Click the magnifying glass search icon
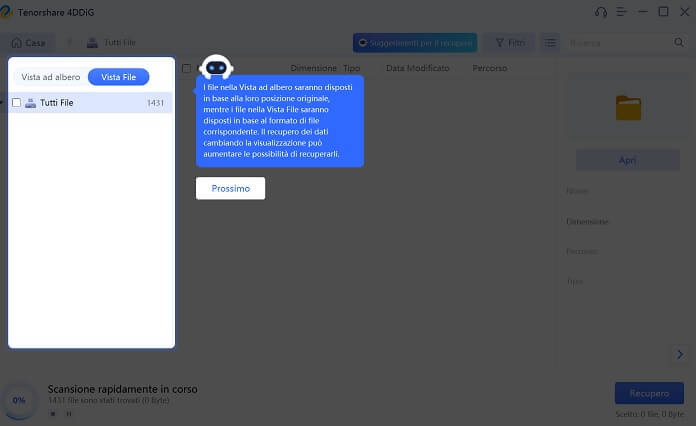The image size is (696, 426). [x=679, y=42]
